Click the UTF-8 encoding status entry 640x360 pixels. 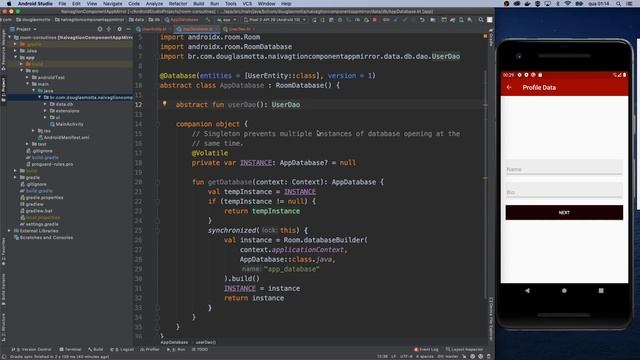(x=406, y=356)
